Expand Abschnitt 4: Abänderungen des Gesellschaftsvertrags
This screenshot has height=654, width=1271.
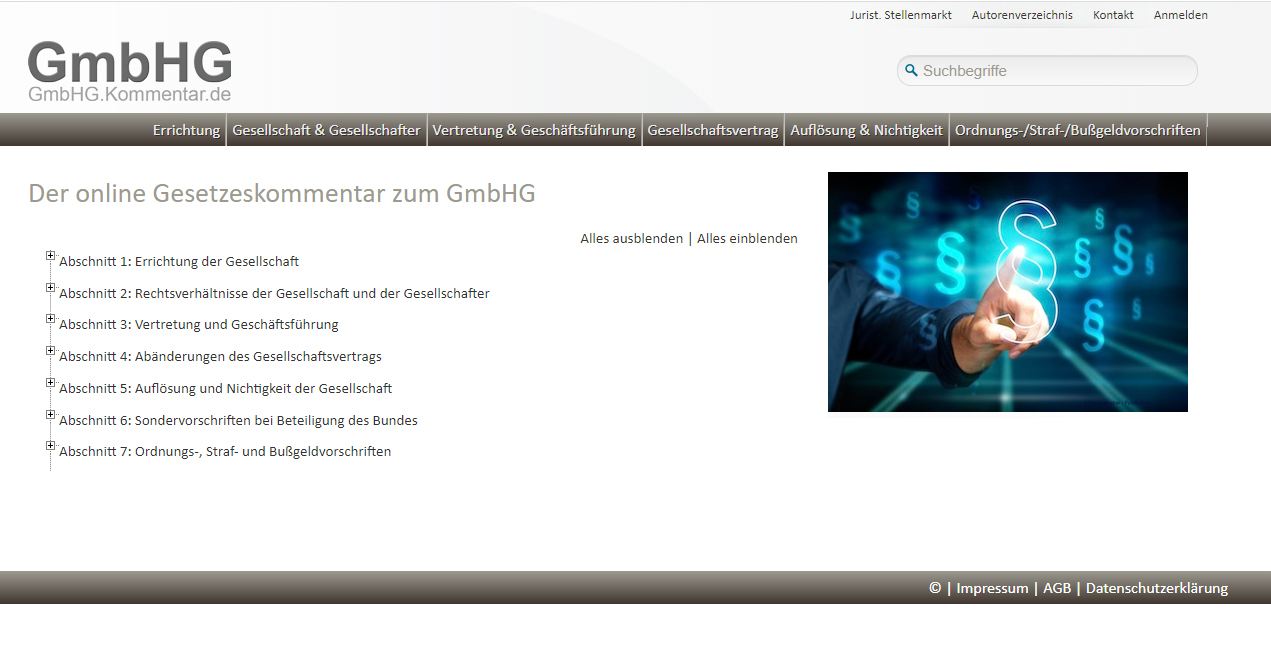50,350
